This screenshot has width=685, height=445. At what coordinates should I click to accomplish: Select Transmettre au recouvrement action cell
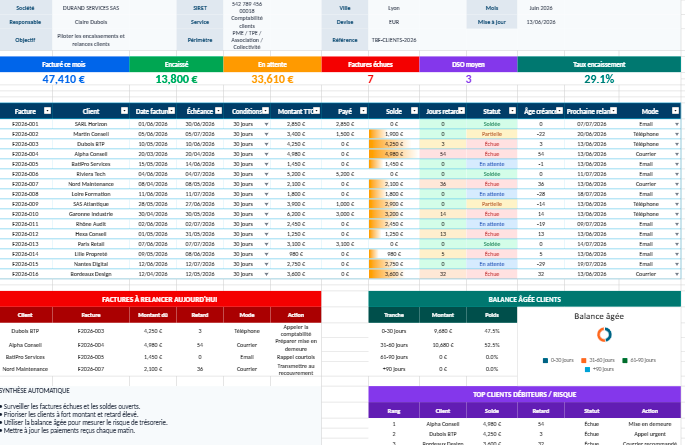point(296,369)
